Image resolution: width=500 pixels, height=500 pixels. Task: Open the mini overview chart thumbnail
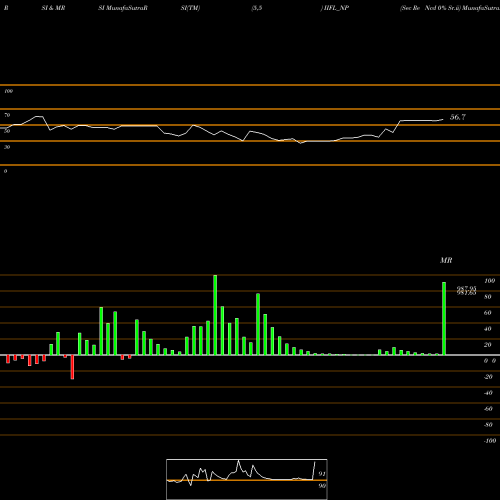pyautogui.click(x=247, y=479)
